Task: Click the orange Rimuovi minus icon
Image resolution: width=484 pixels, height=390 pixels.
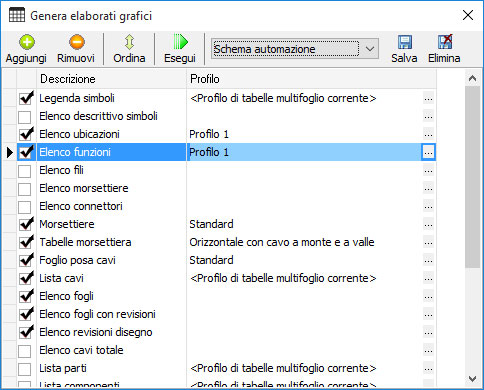Action: click(x=77, y=42)
